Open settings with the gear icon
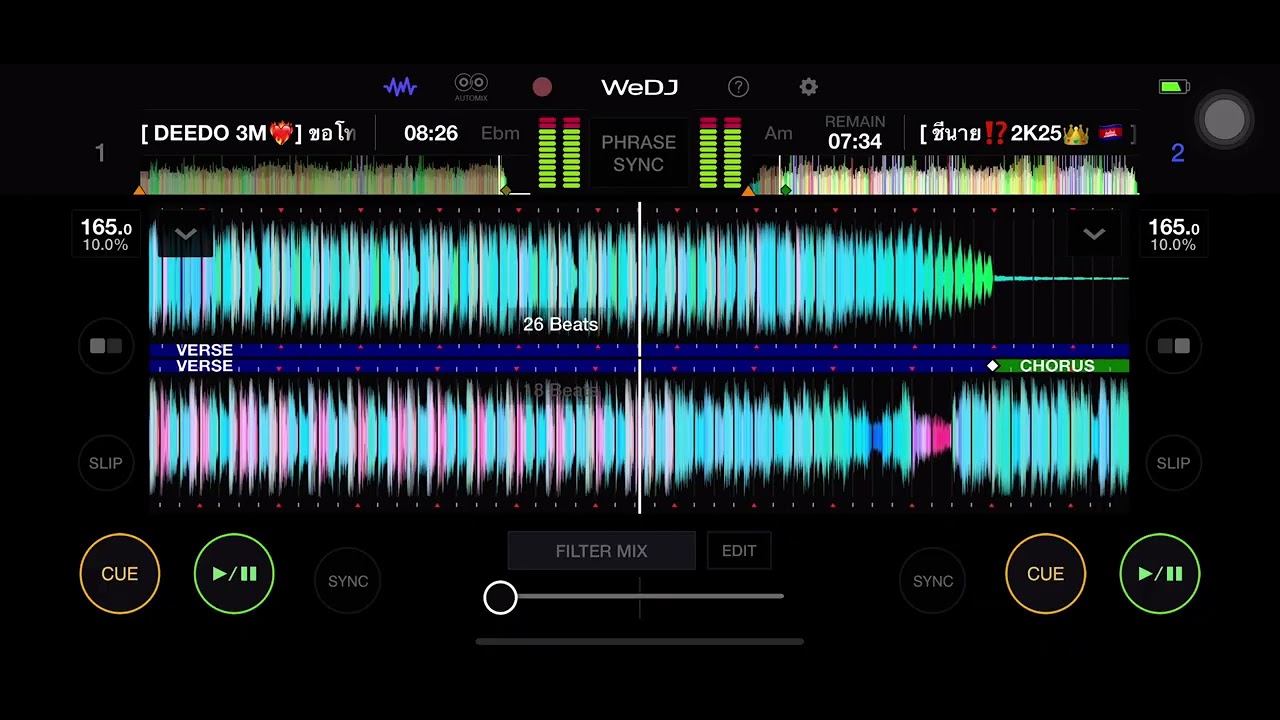The height and width of the screenshot is (720, 1280). point(808,87)
